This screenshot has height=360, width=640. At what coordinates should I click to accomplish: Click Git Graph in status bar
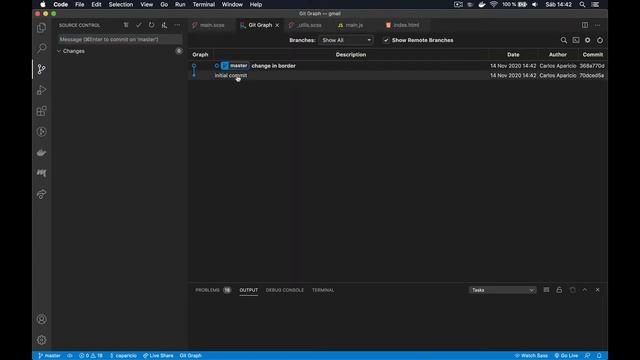click(x=191, y=356)
